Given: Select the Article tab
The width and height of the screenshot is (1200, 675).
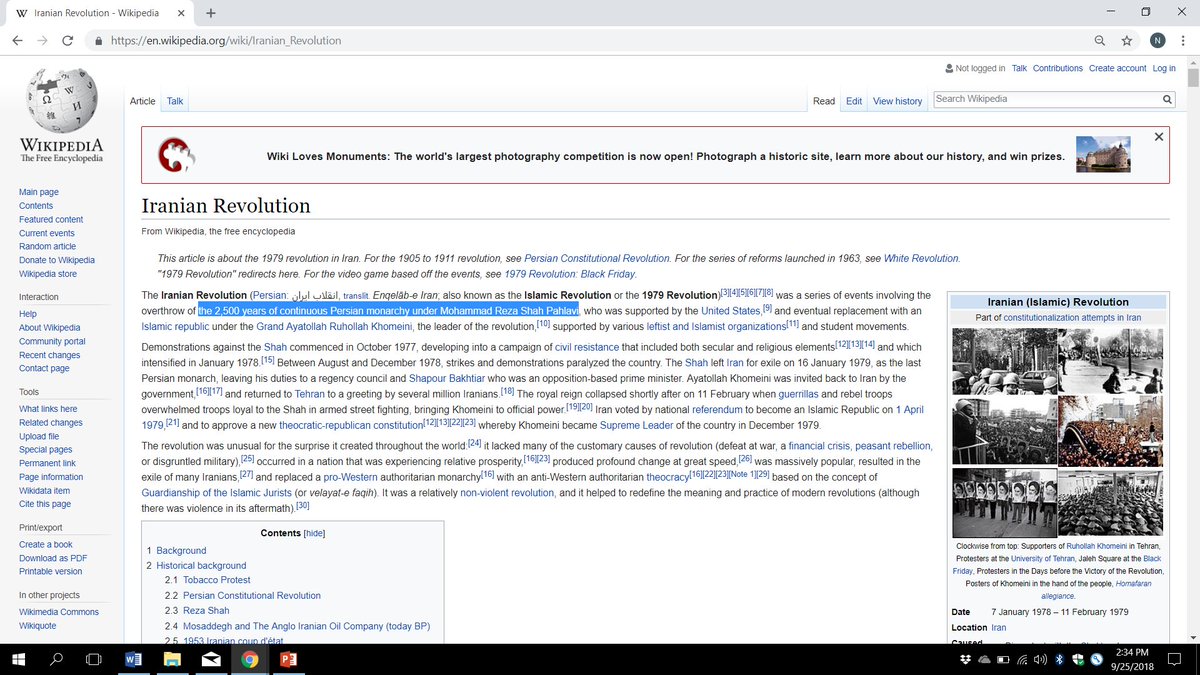Looking at the screenshot, I should click(143, 101).
